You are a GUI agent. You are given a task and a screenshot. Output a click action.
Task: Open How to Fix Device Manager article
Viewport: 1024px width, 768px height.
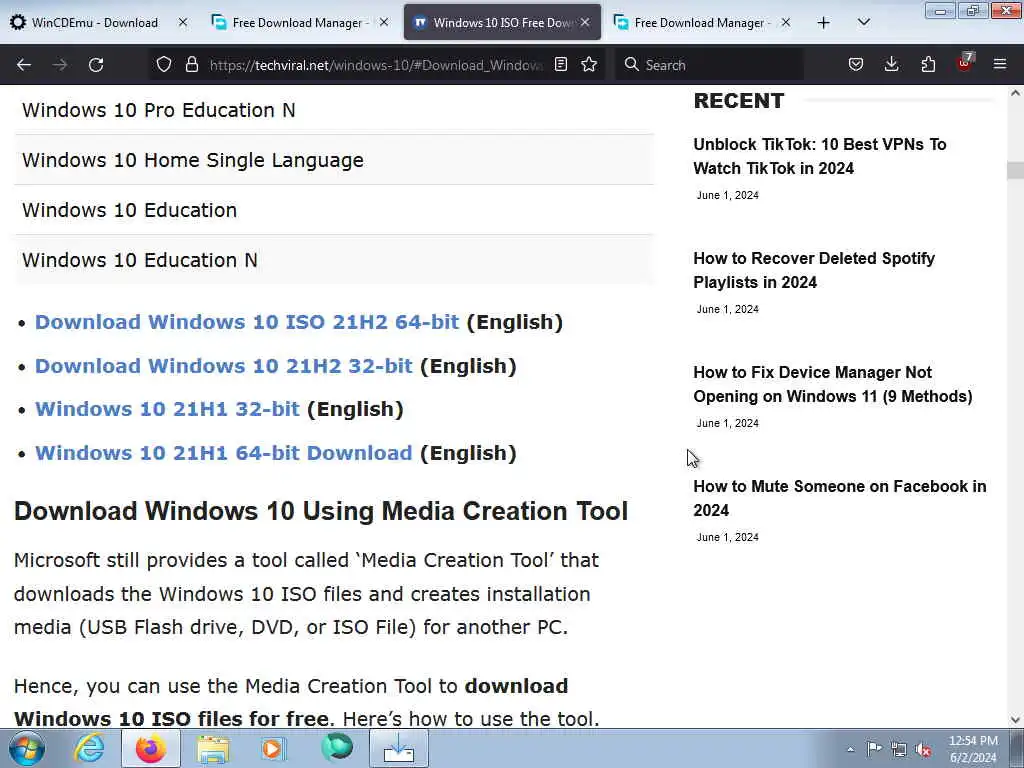pyautogui.click(x=833, y=384)
